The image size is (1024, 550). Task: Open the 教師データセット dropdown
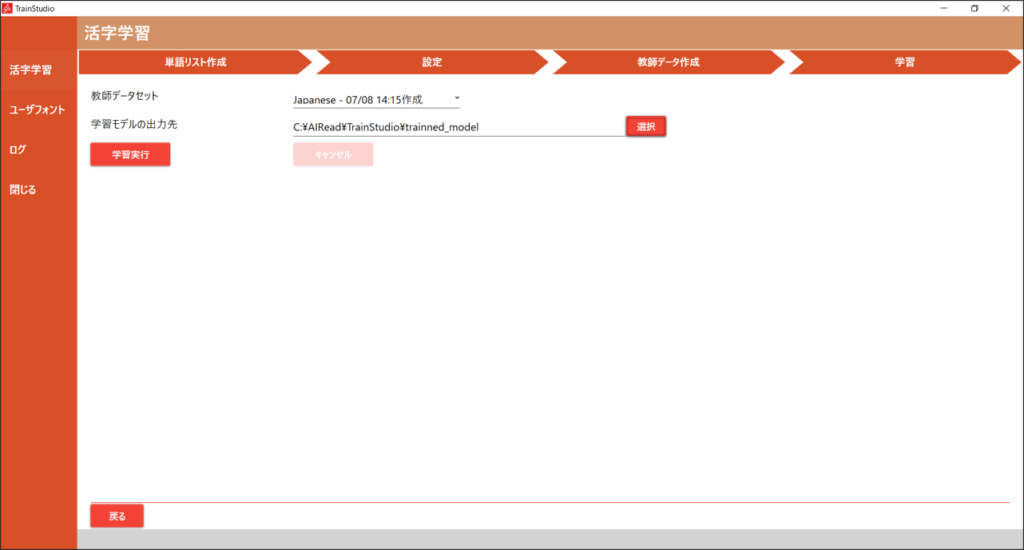point(376,99)
